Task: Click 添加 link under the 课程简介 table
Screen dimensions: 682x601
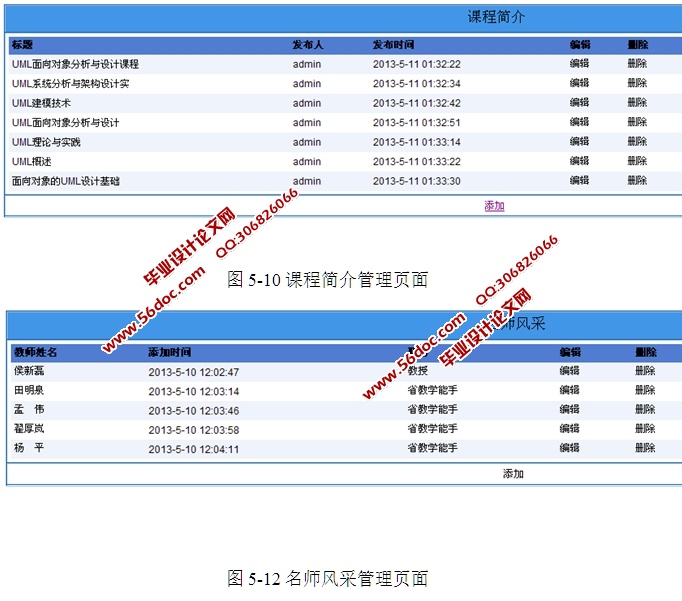Action: click(x=494, y=206)
